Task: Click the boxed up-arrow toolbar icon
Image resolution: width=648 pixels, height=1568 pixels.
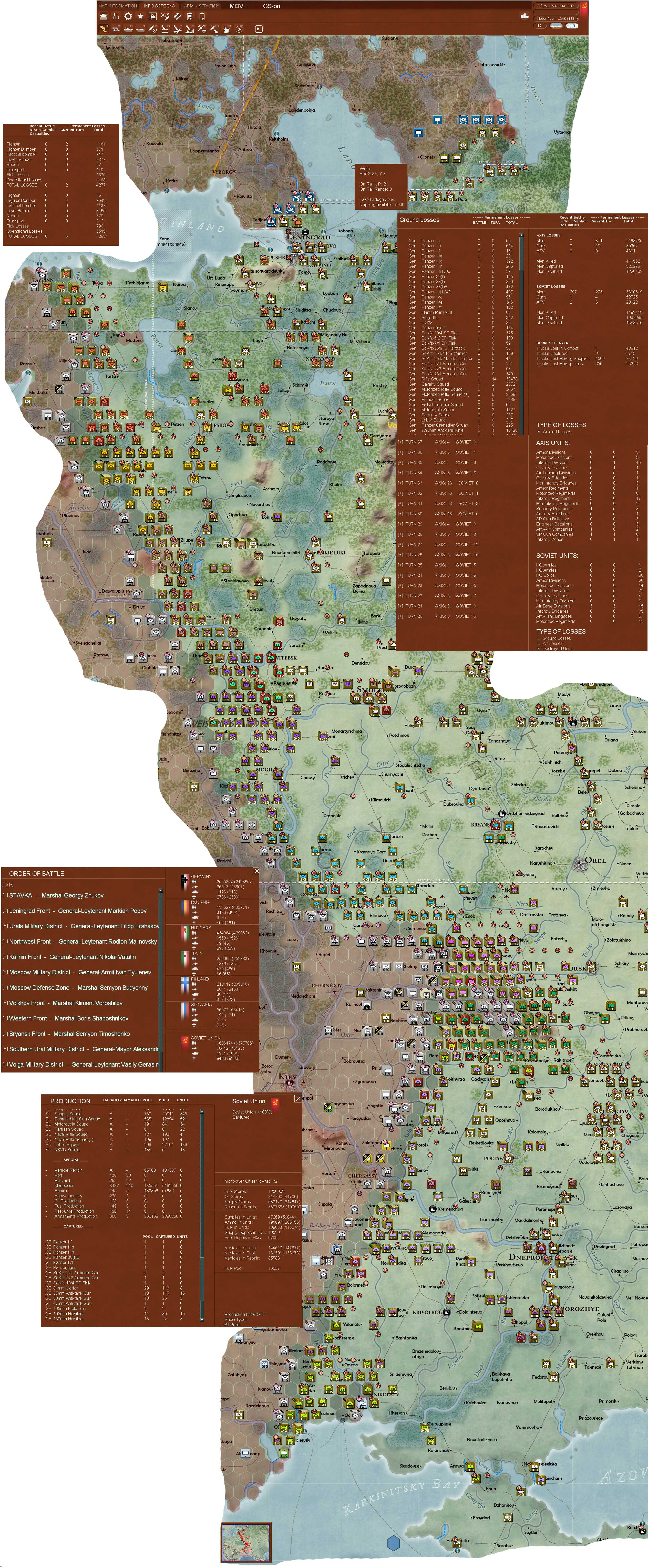Action: coord(258,29)
